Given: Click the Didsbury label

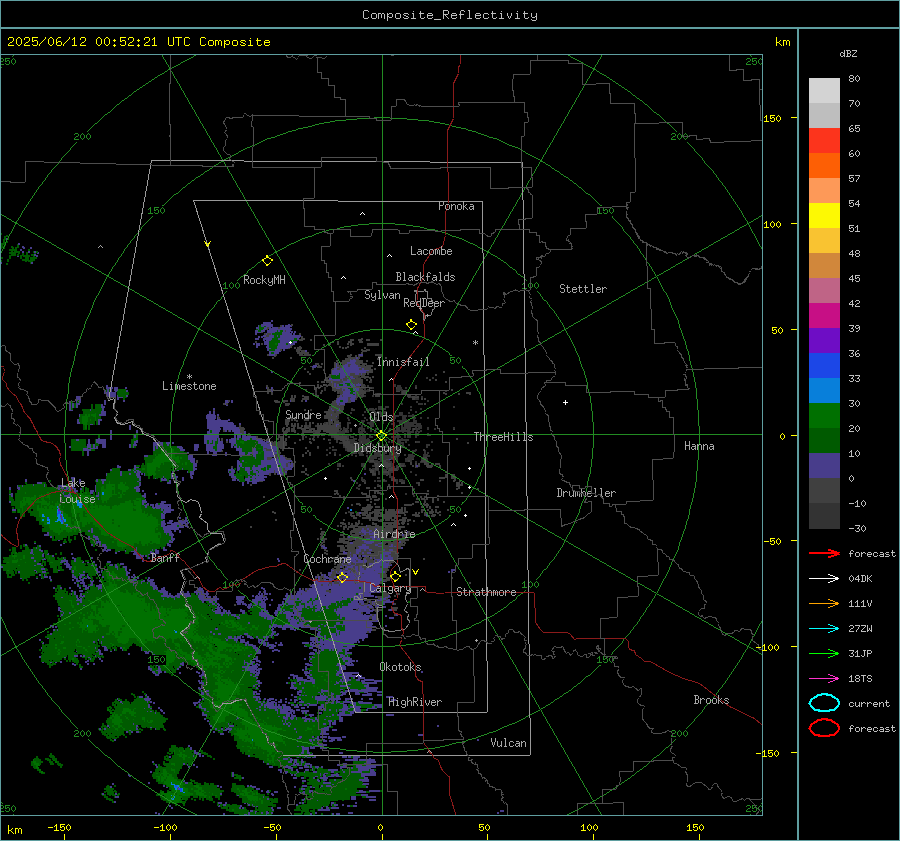Looking at the screenshot, I should point(377,448).
